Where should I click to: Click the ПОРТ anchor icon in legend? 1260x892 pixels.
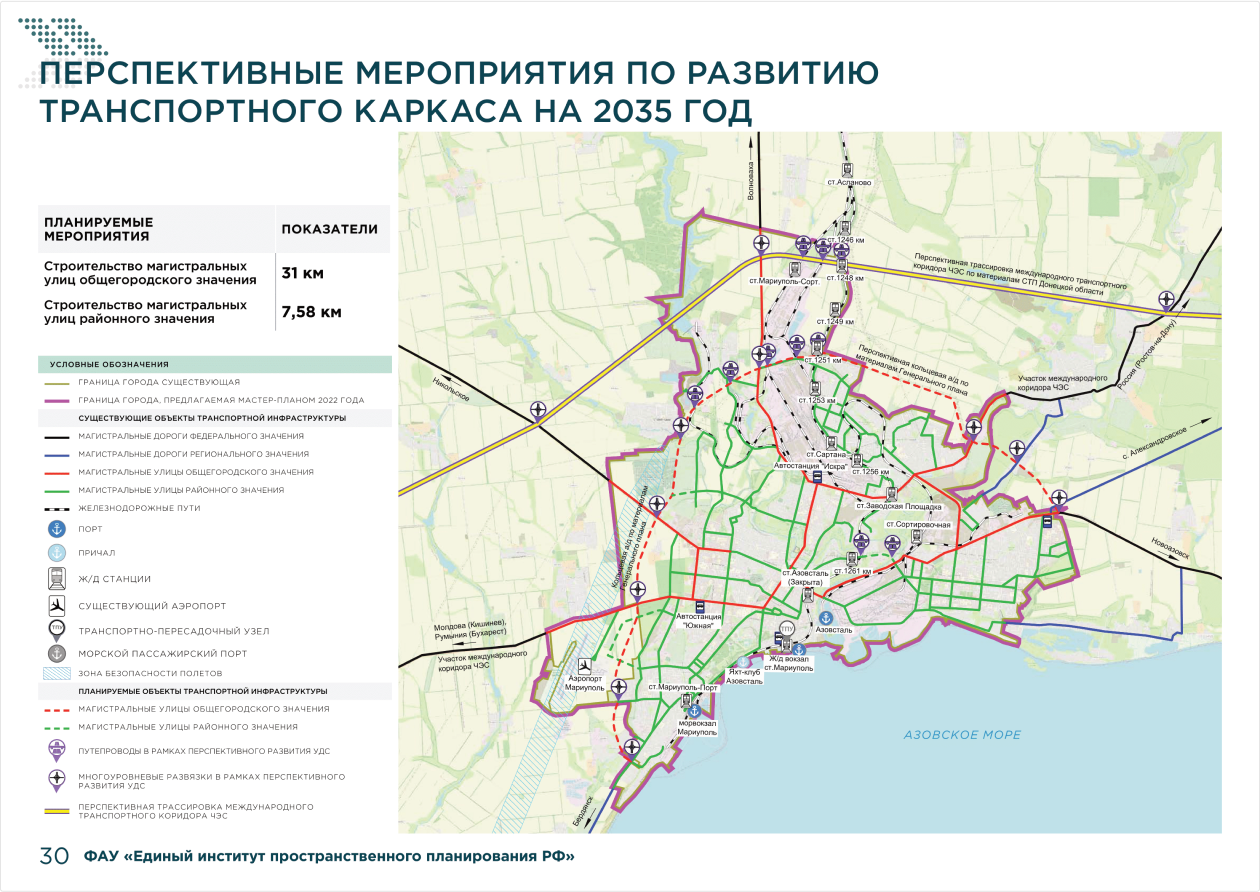[58, 529]
